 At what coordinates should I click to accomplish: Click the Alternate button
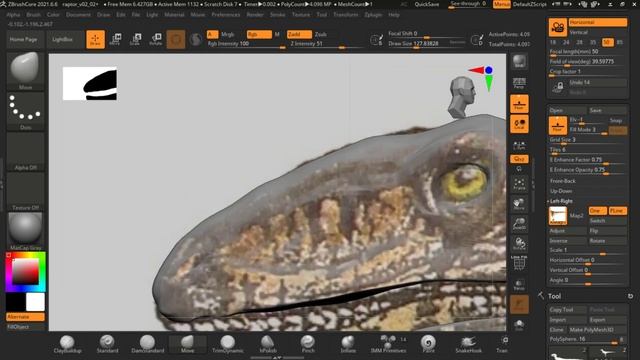point(25,317)
